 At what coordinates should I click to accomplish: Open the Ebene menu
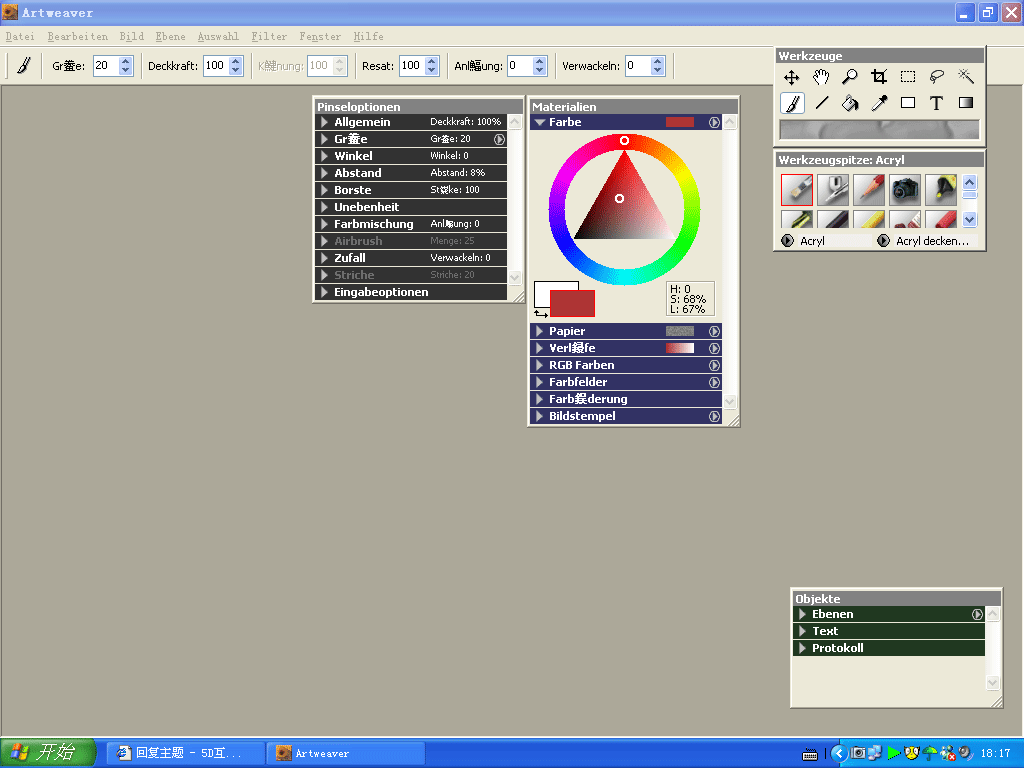pos(170,37)
